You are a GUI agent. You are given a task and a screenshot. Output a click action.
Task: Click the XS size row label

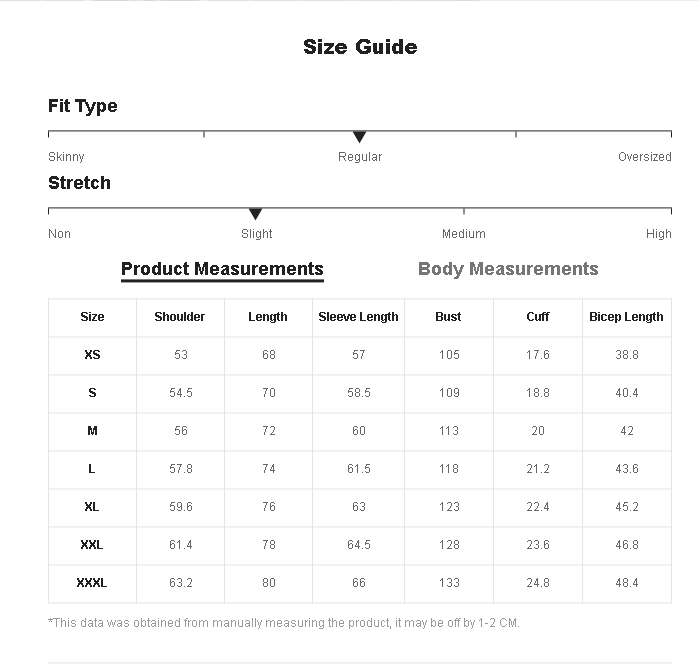point(92,355)
